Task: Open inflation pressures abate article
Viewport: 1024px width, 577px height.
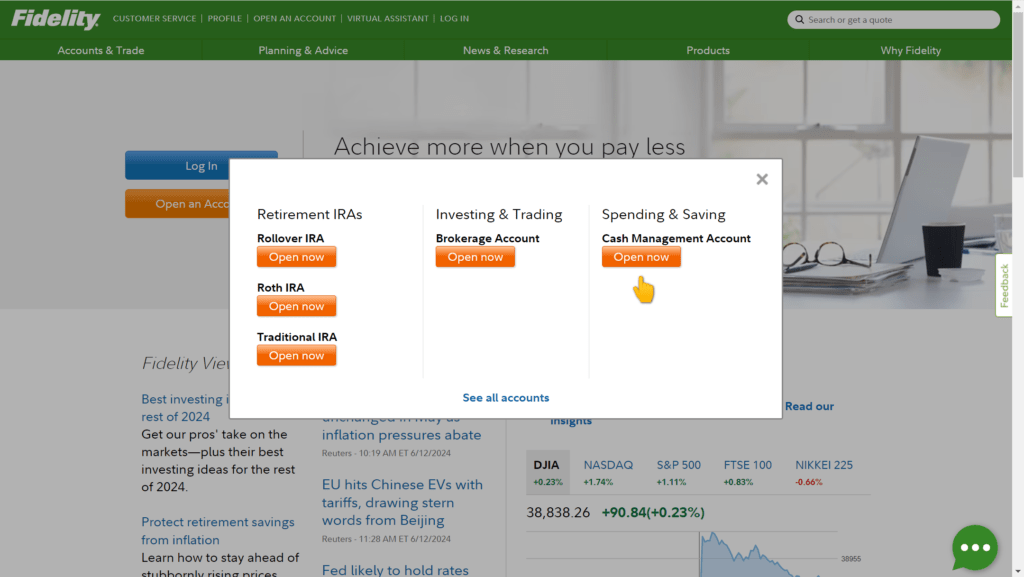Action: (x=402, y=435)
